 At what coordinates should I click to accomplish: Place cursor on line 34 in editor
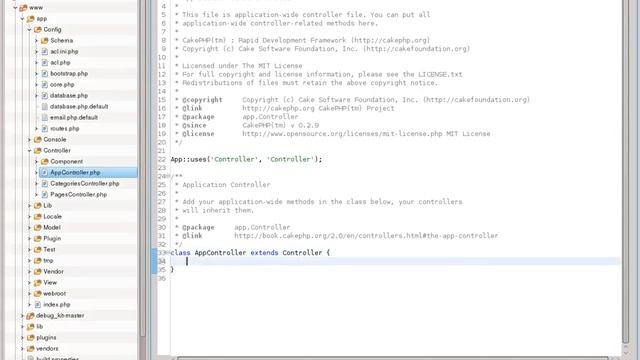(x=395, y=261)
